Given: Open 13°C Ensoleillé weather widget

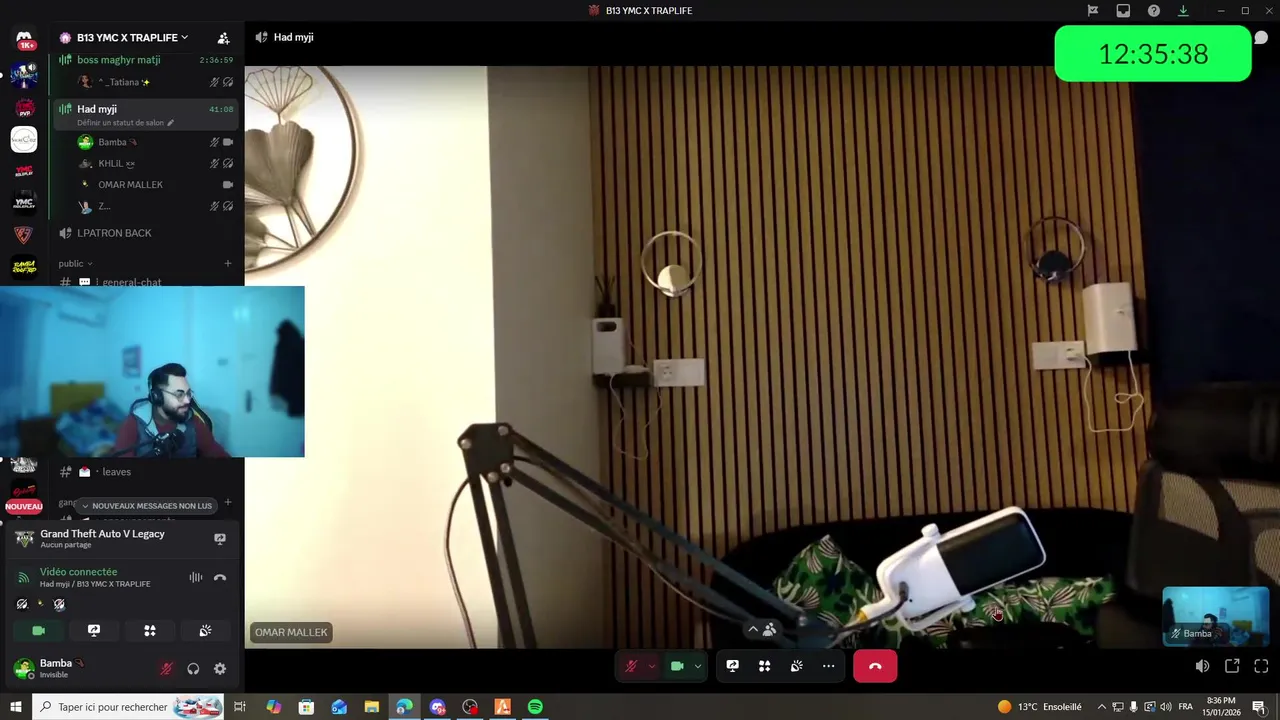Looking at the screenshot, I should 1039,707.
